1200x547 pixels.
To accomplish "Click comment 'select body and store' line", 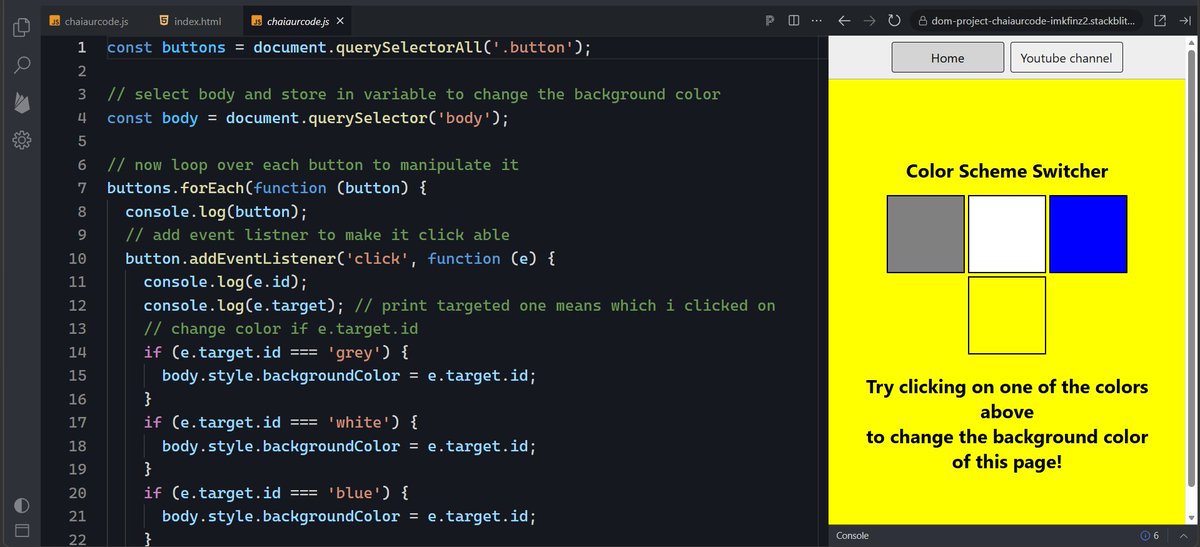I will (x=413, y=94).
